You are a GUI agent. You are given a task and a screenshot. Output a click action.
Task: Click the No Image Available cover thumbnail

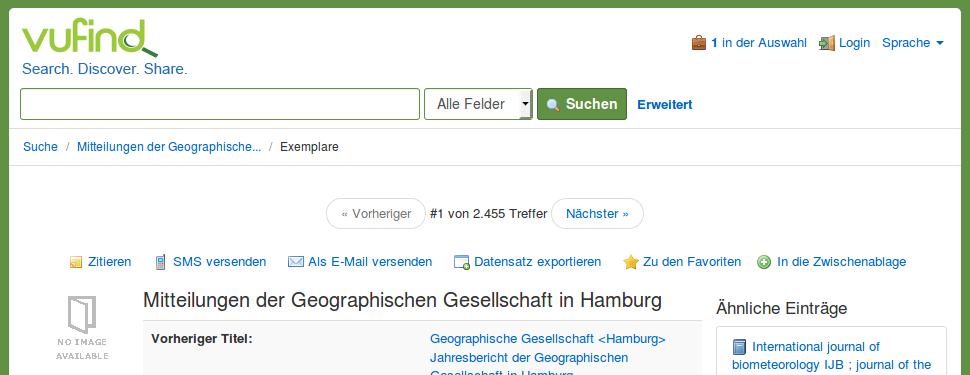click(82, 328)
